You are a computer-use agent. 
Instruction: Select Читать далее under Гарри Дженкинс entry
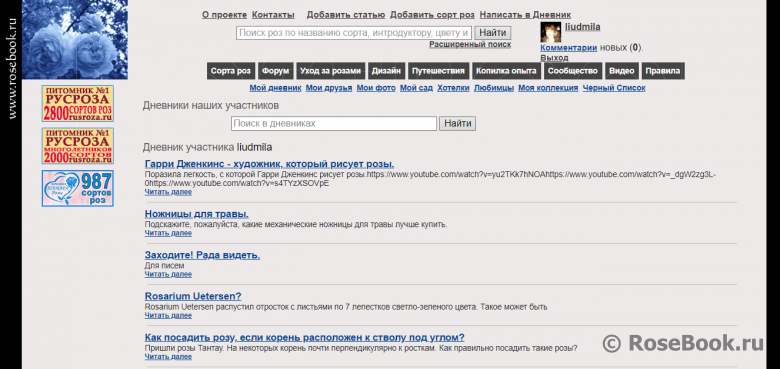(168, 192)
